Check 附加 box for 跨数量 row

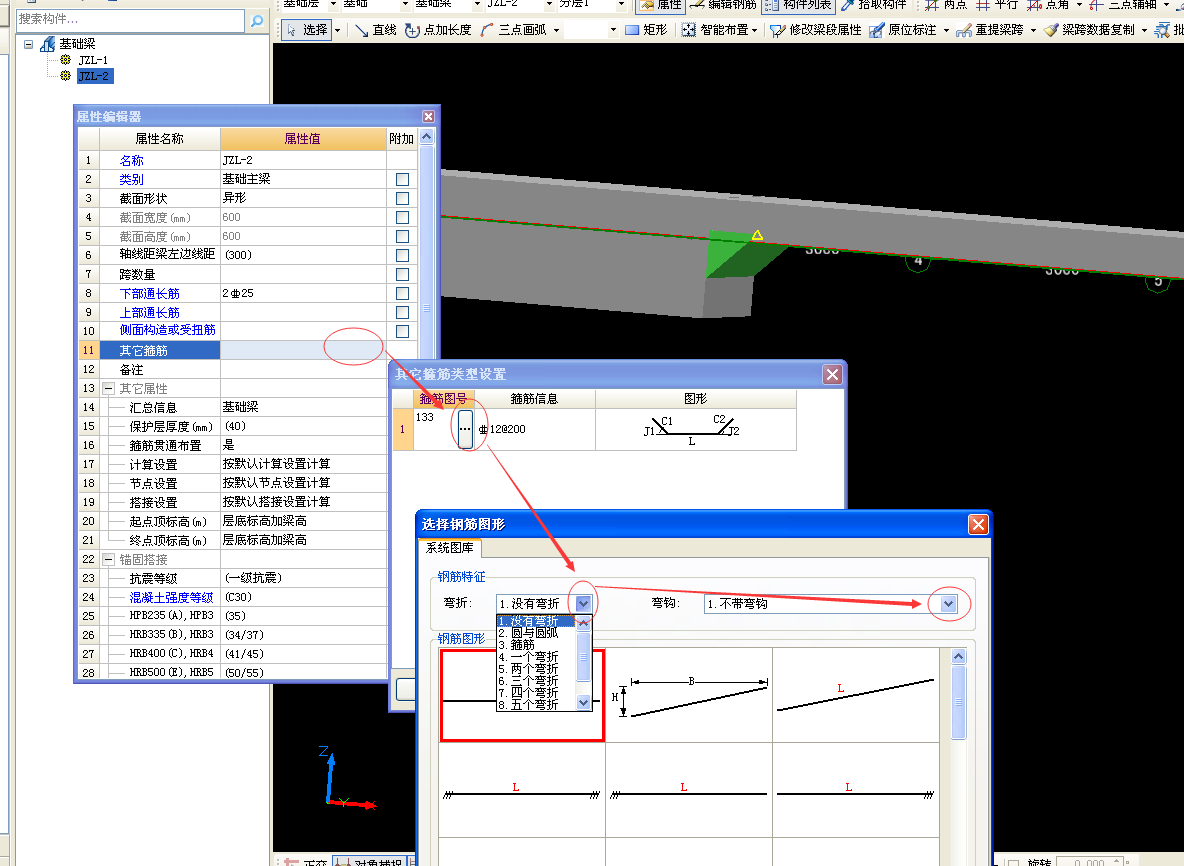tap(402, 275)
